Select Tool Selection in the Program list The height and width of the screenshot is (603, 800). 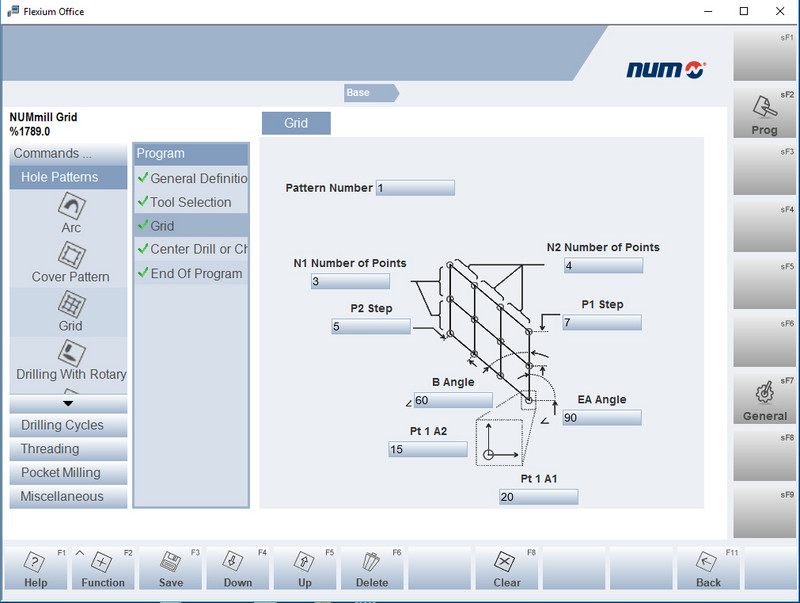tap(190, 202)
